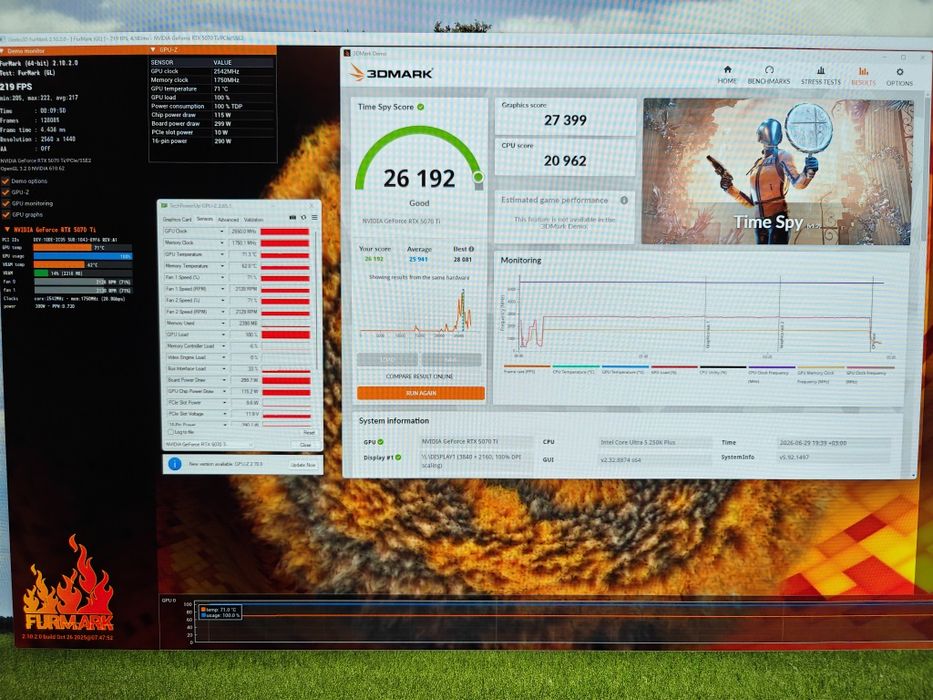Open Stress Tests in 3DMark
933x700 pixels.
821,76
